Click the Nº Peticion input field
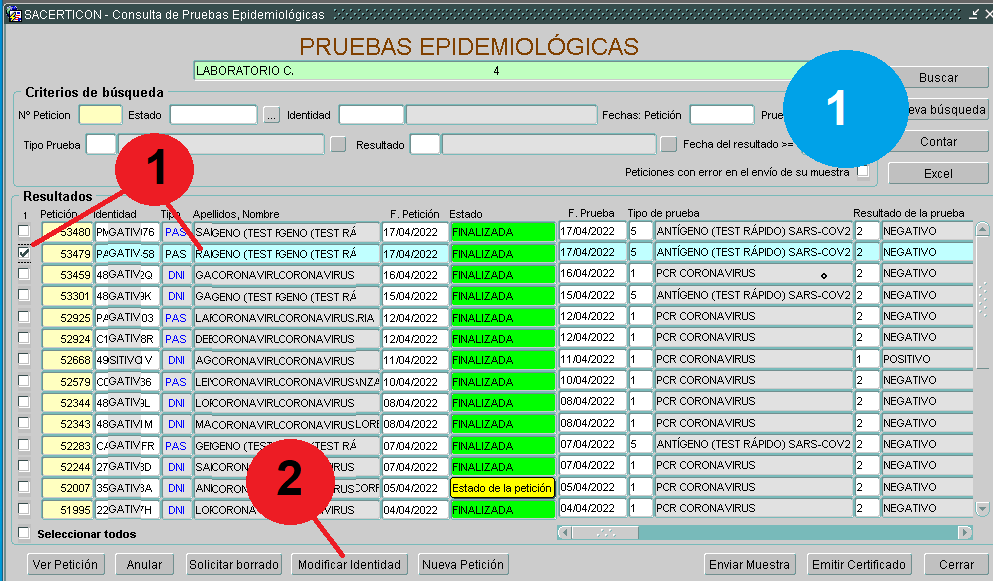Image resolution: width=993 pixels, height=581 pixels. pos(100,115)
